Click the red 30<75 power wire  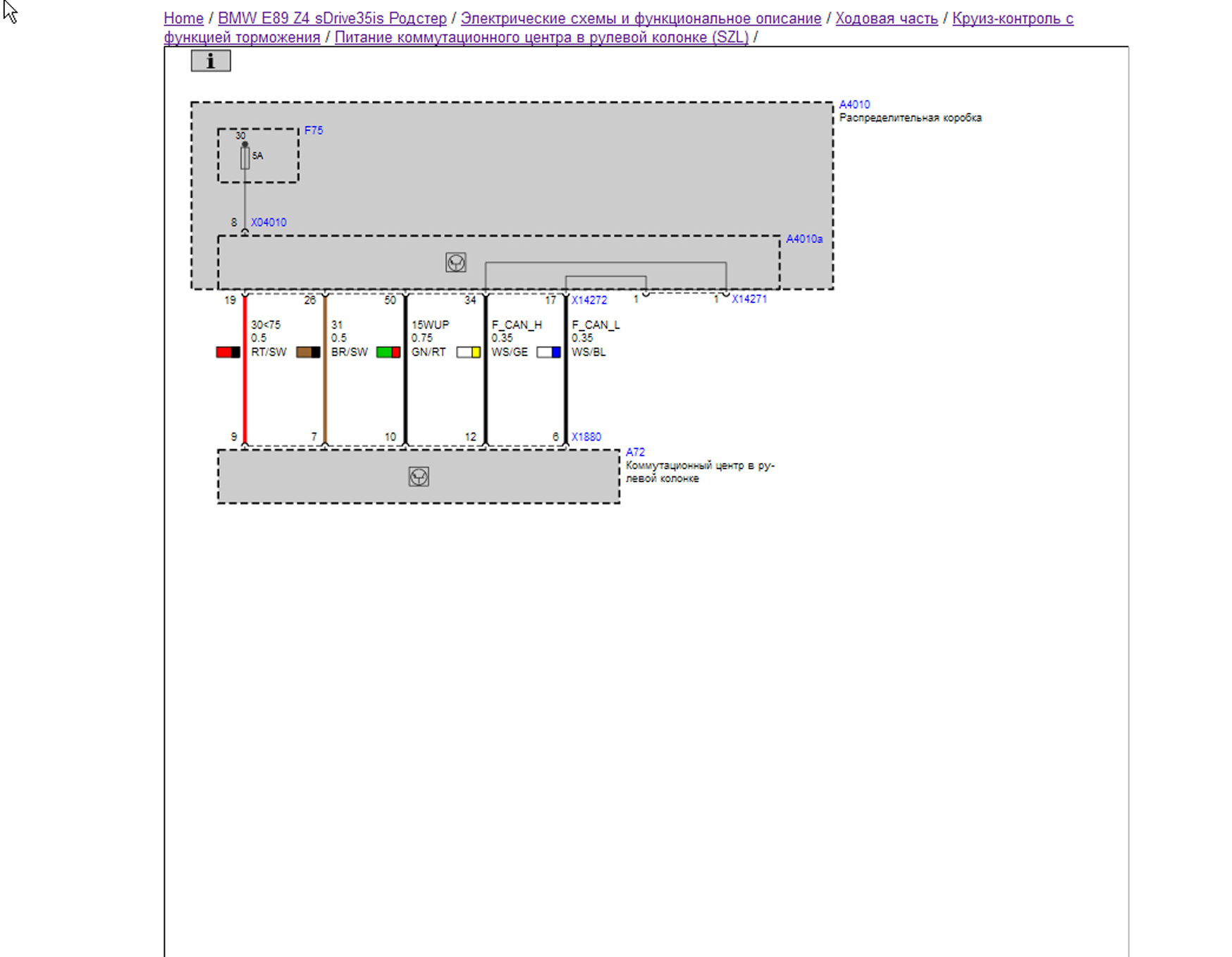pyautogui.click(x=245, y=388)
